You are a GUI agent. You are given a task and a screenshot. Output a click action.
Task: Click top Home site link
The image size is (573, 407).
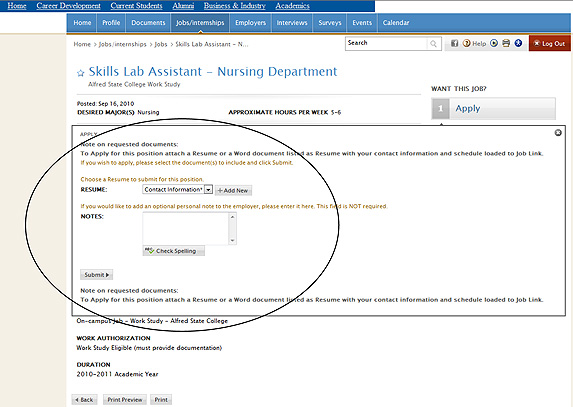pyautogui.click(x=17, y=6)
